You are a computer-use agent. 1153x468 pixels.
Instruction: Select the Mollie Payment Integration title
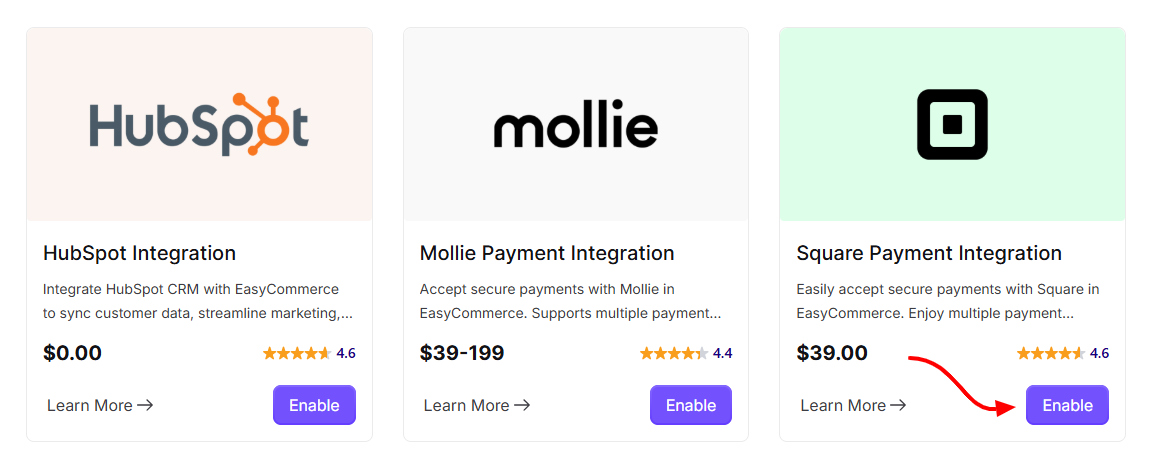click(x=547, y=253)
